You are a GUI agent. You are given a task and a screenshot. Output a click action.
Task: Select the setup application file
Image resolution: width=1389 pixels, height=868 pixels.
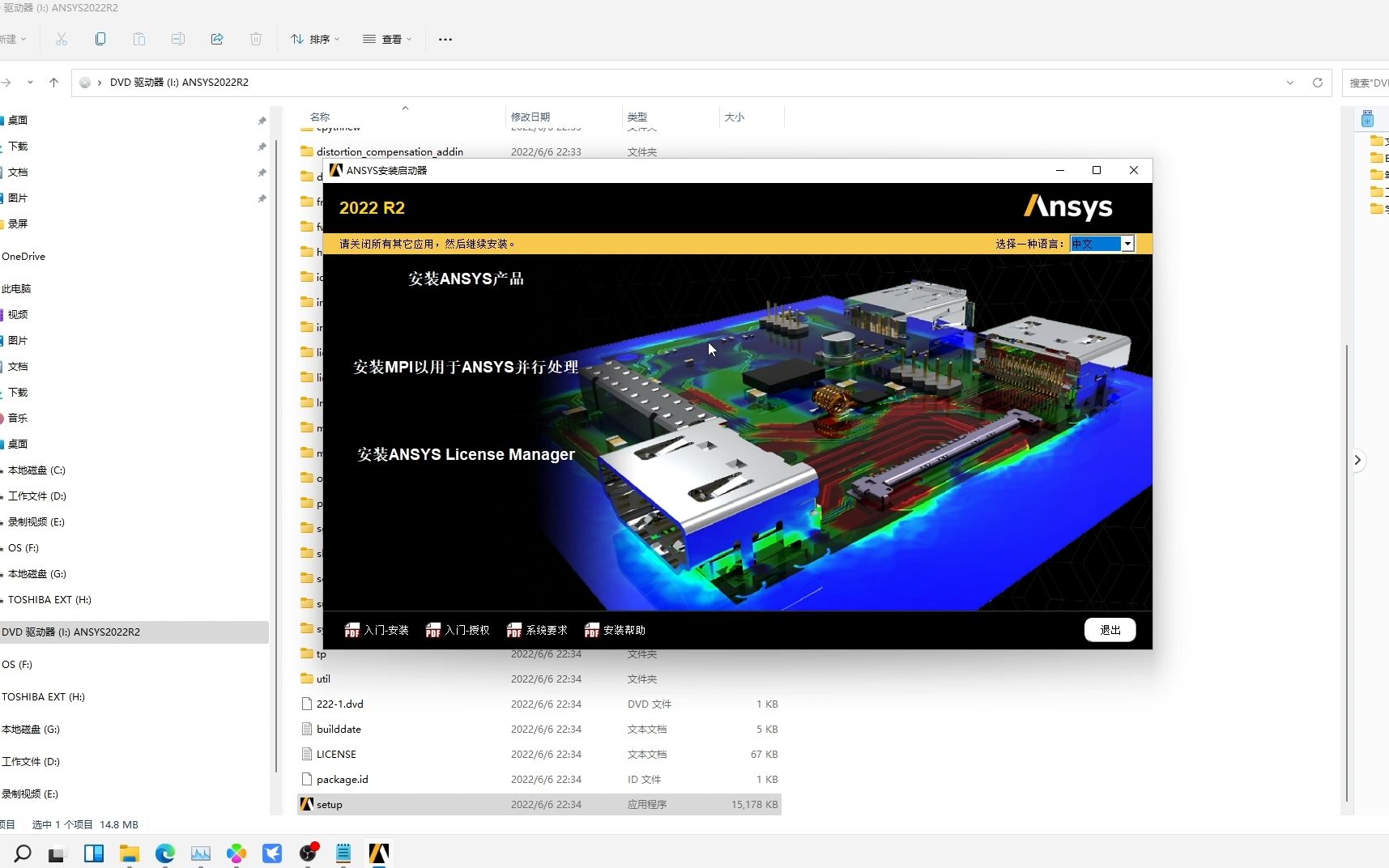point(539,804)
